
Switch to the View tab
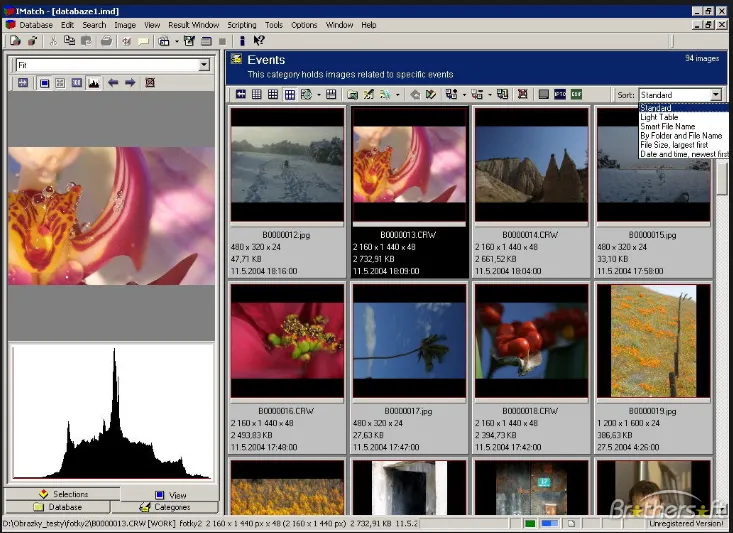coord(170,495)
